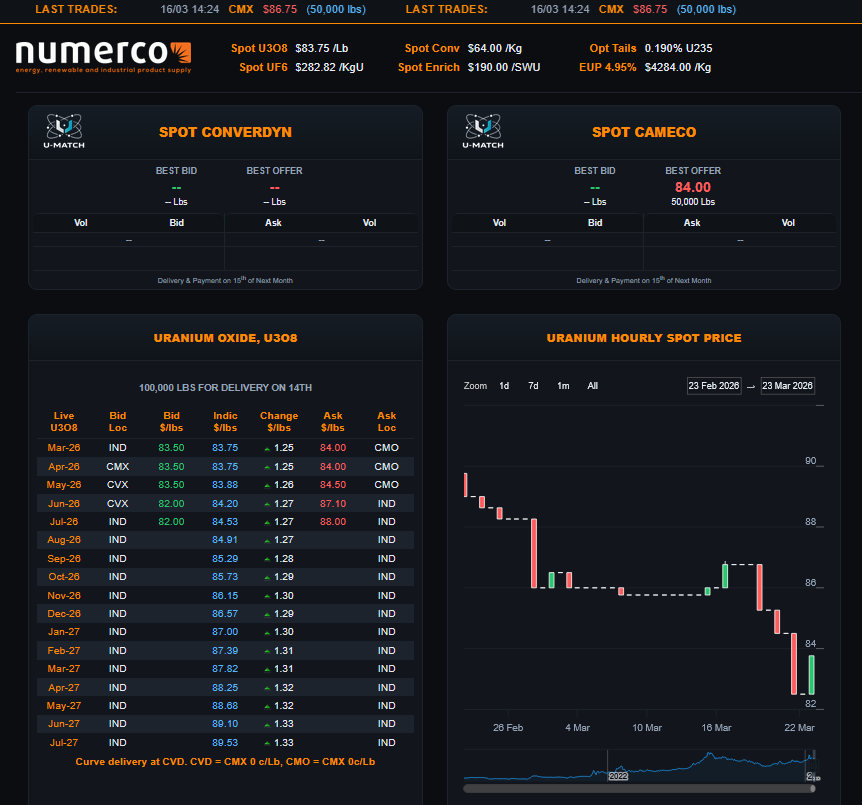Set chart zoom to 7d

coord(533,386)
